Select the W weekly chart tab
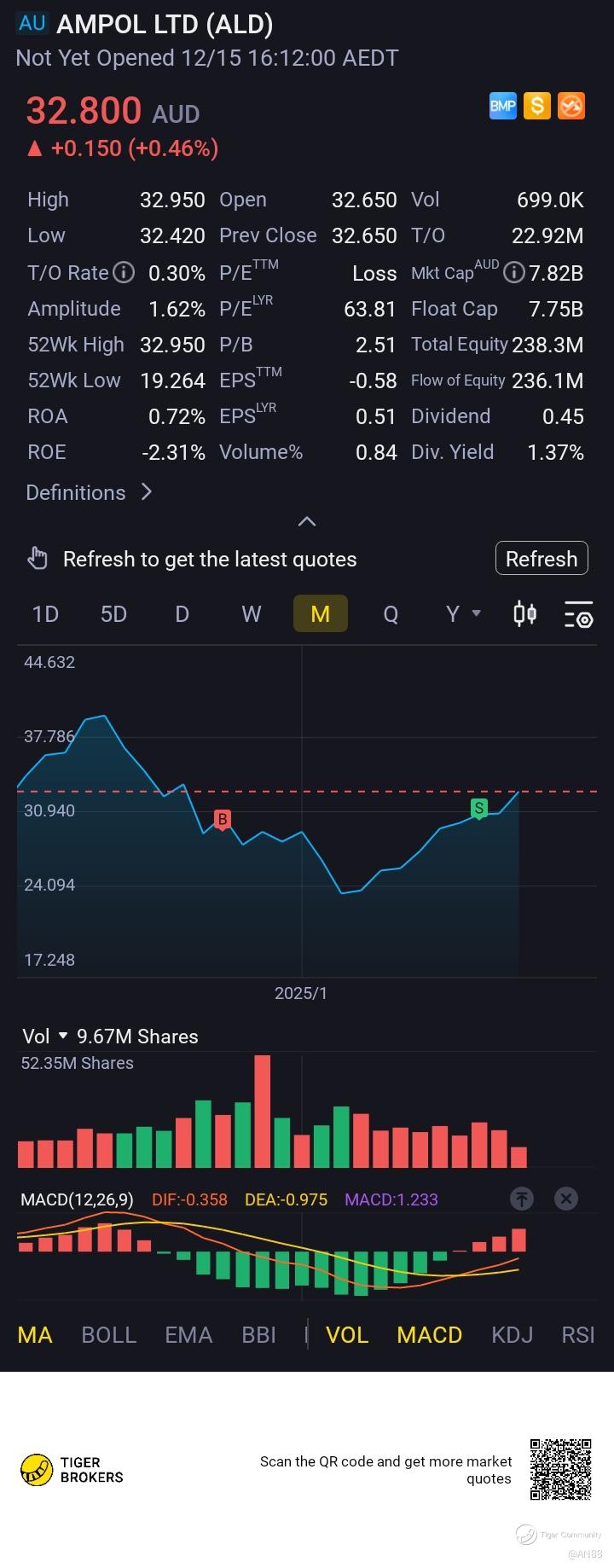This screenshot has height=1568, width=614. click(x=252, y=614)
